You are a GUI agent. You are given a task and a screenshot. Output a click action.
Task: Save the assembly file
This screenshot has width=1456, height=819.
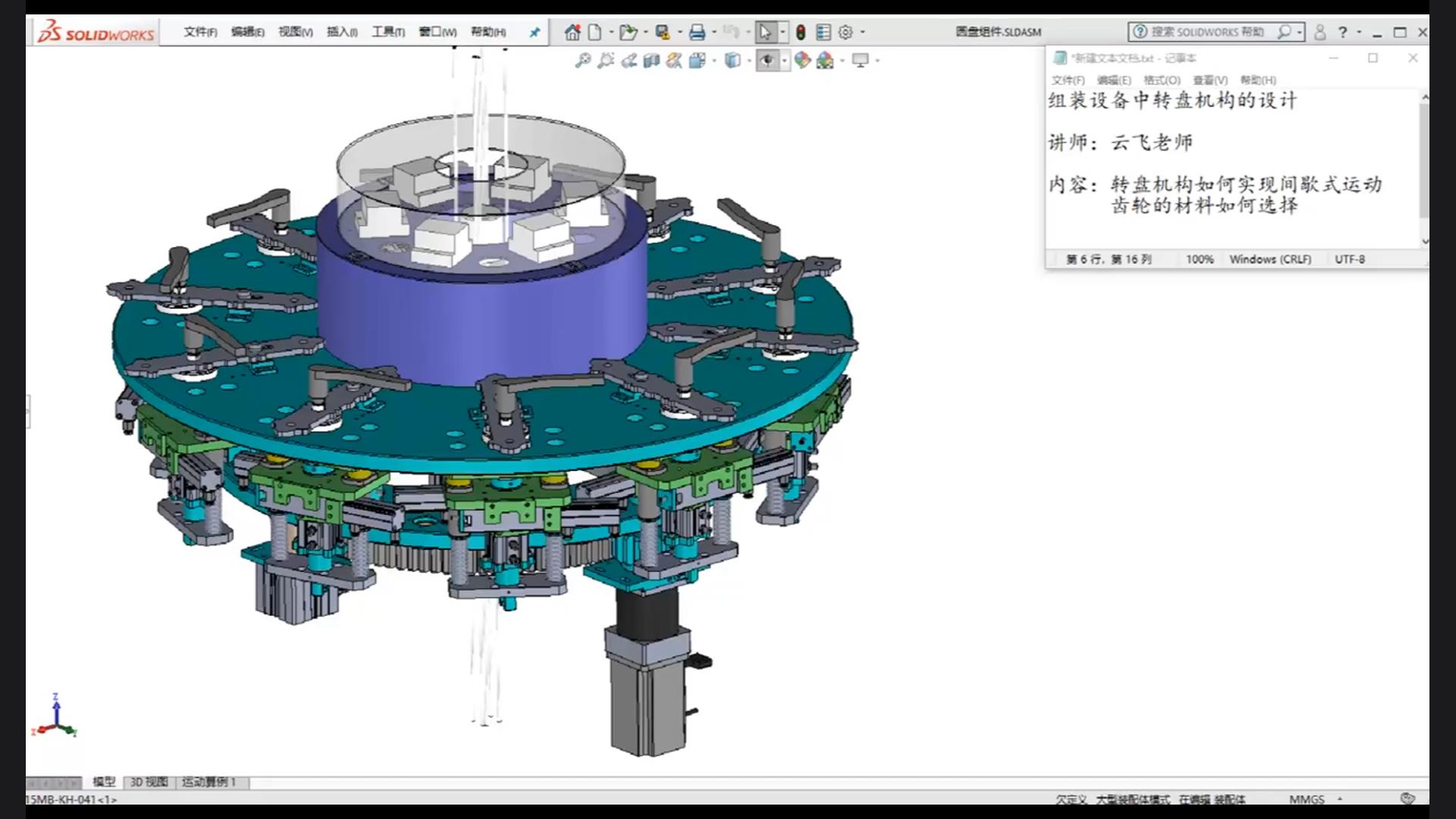[663, 33]
